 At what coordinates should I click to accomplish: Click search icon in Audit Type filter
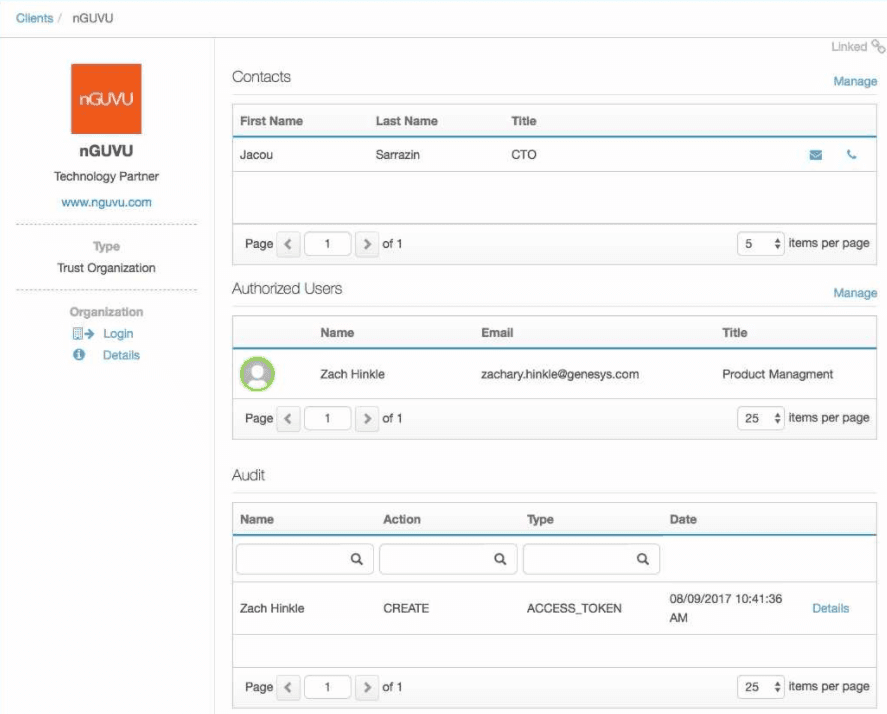tap(643, 560)
